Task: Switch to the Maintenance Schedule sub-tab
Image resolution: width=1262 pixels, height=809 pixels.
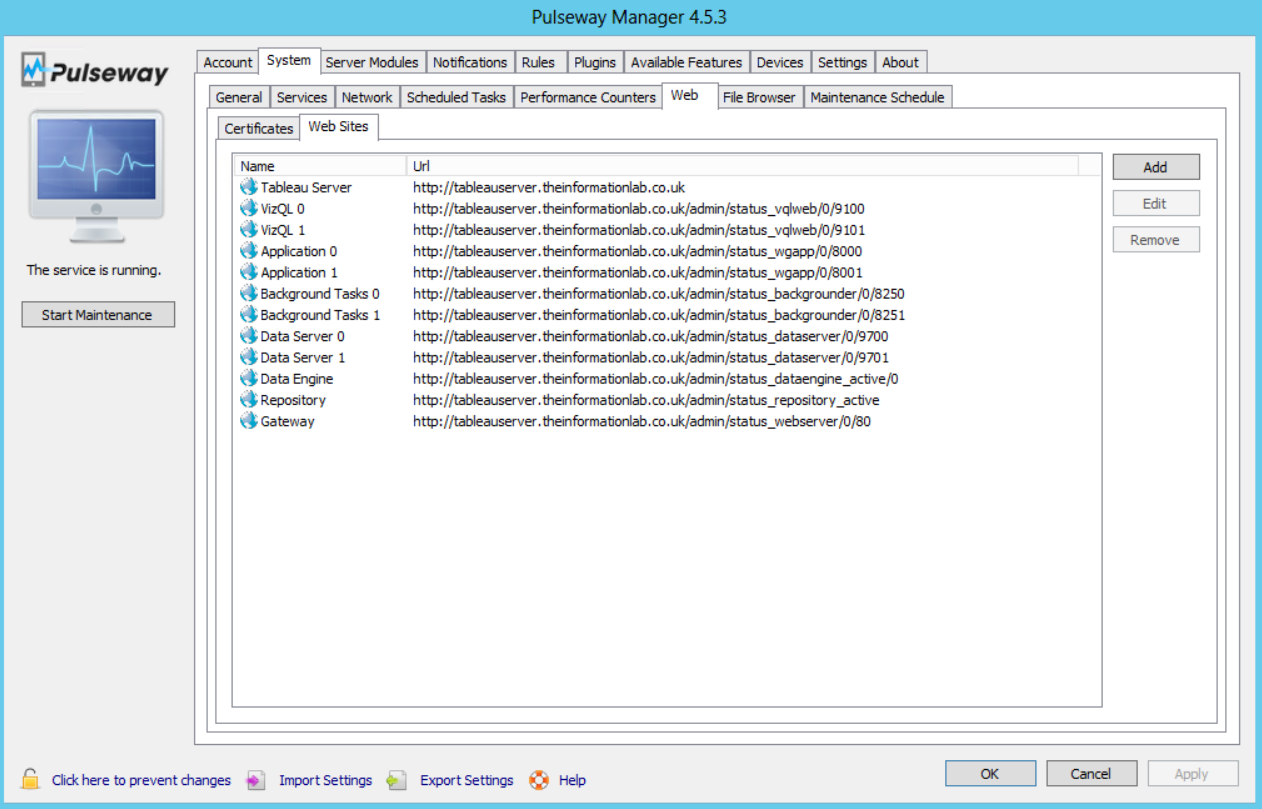Action: [877, 97]
